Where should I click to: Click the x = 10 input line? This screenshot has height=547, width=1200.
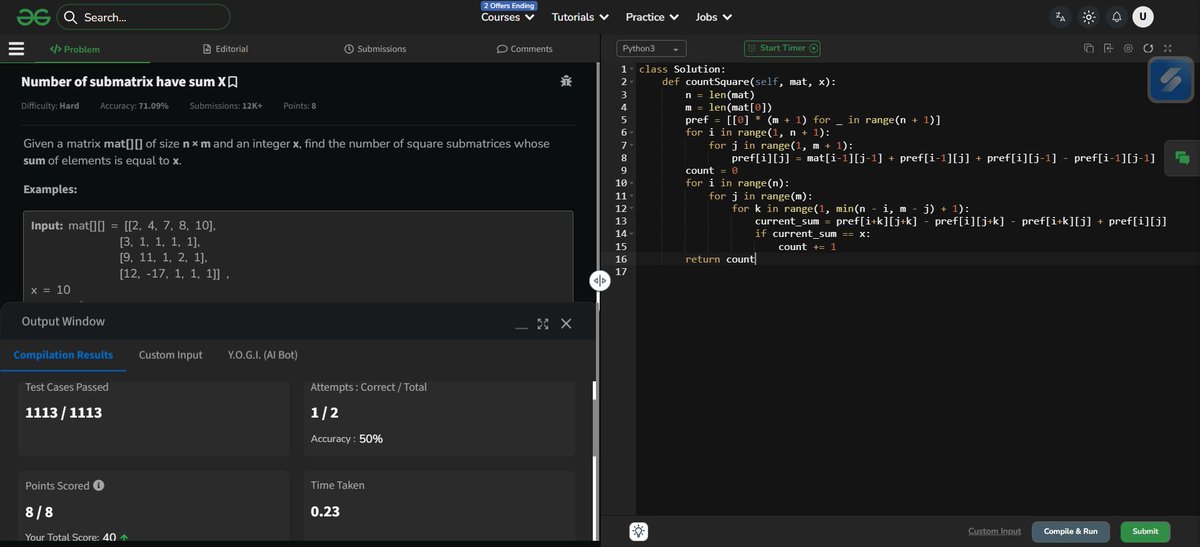click(50, 289)
